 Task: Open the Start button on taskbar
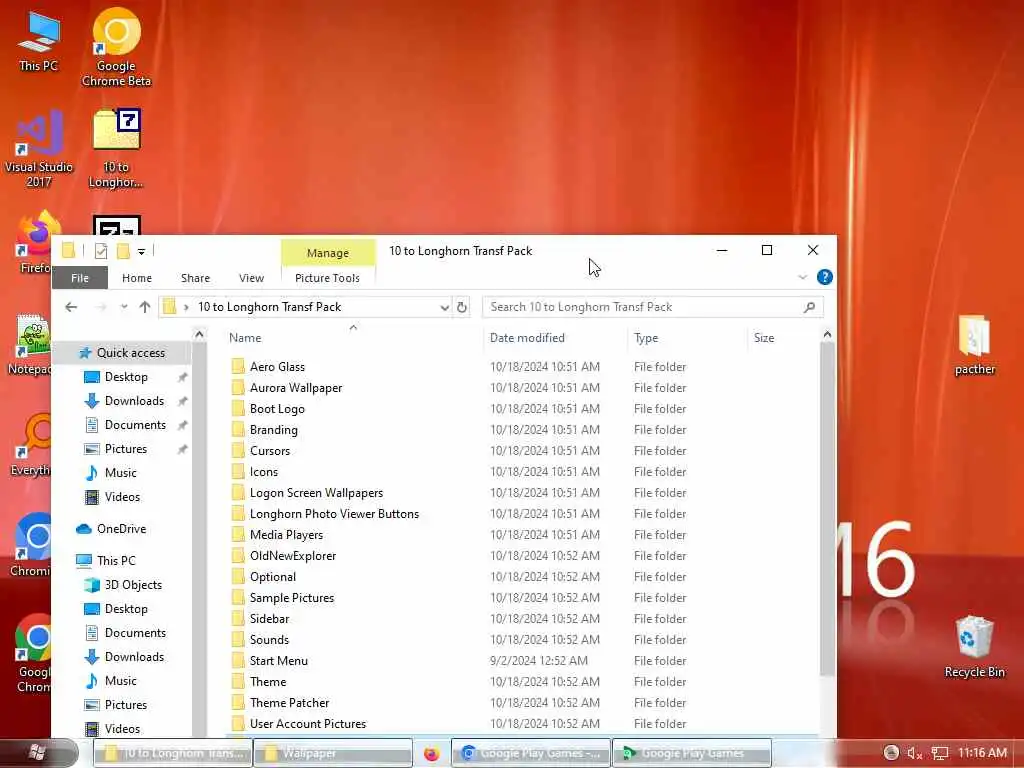pos(37,753)
